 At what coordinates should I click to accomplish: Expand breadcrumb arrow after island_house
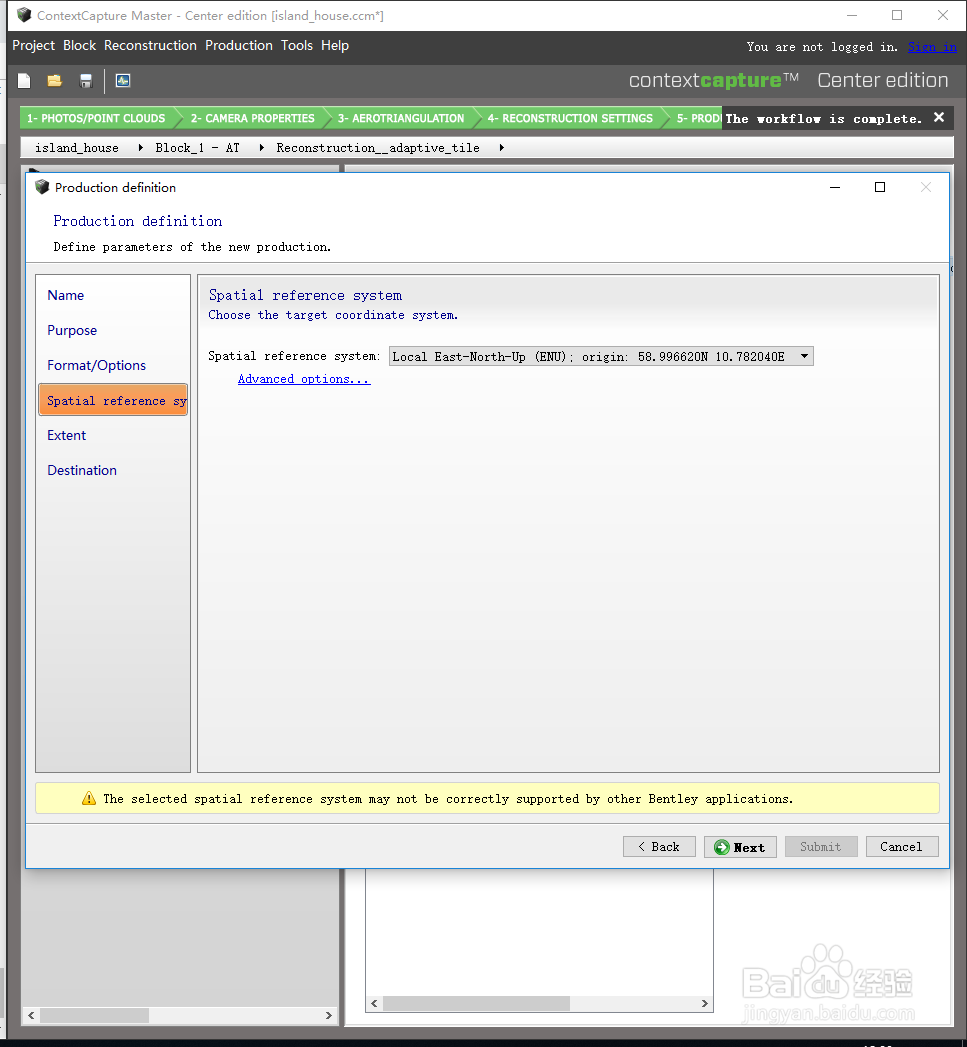(140, 148)
